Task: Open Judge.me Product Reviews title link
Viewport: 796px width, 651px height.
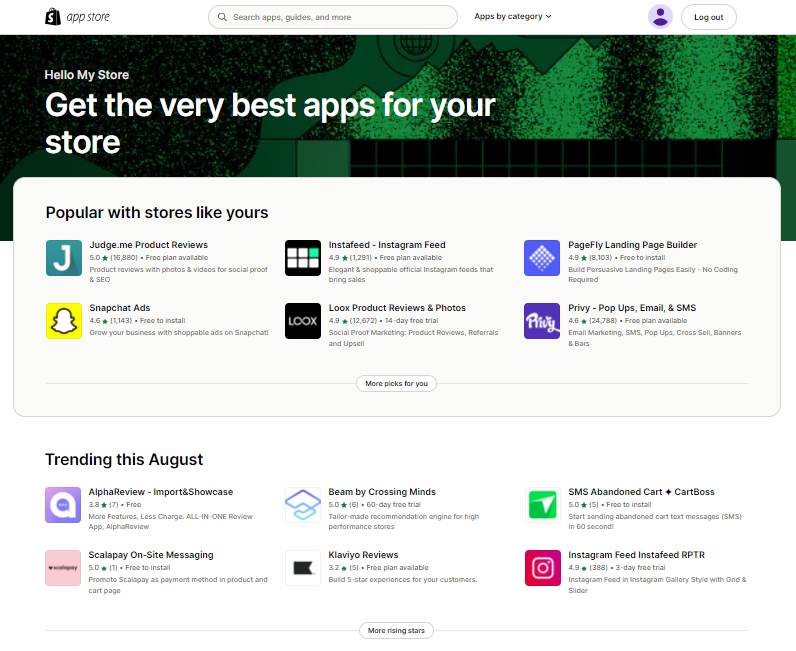Action: (x=149, y=245)
